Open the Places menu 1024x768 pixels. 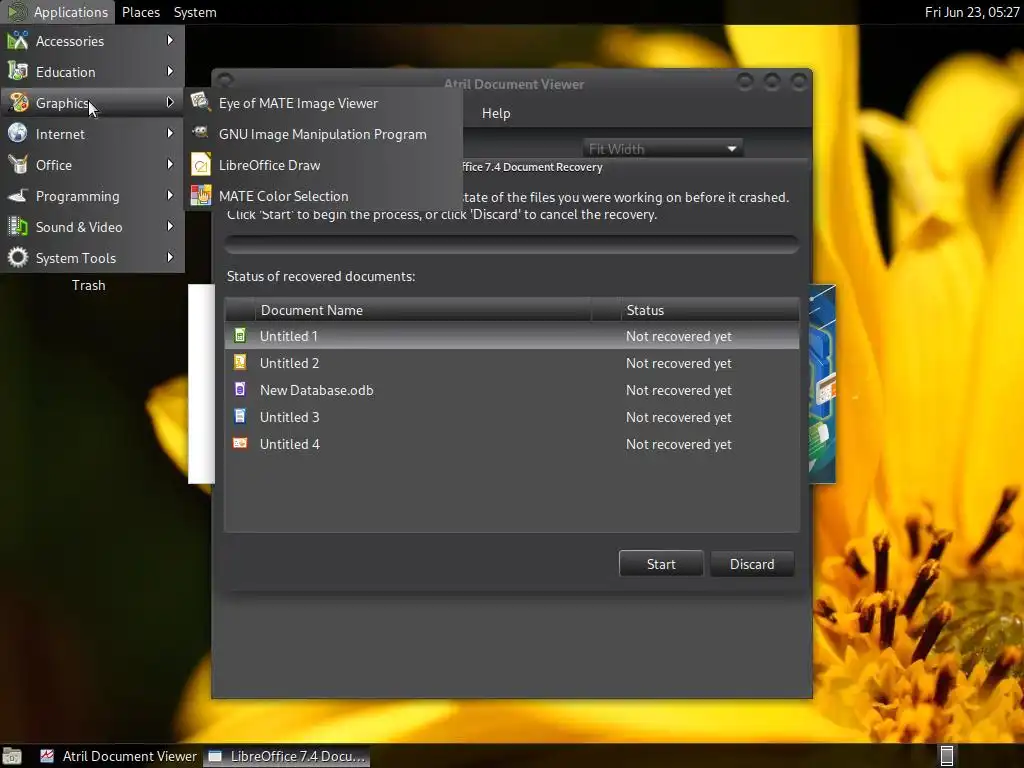click(140, 12)
